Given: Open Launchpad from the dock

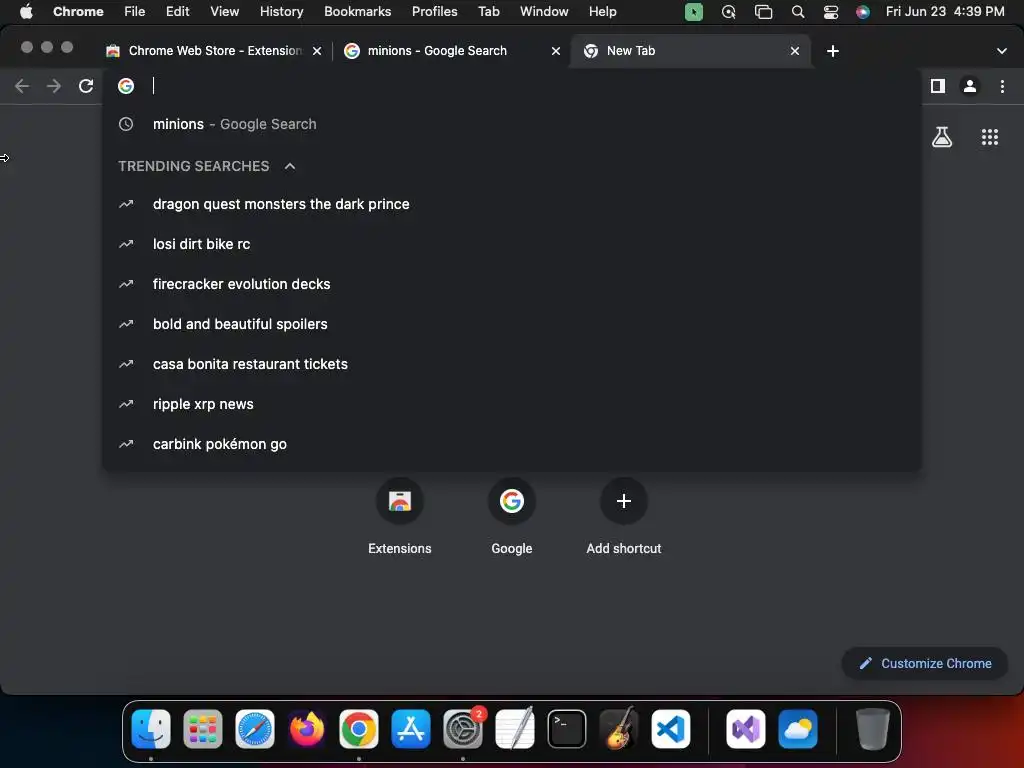Looking at the screenshot, I should 202,729.
